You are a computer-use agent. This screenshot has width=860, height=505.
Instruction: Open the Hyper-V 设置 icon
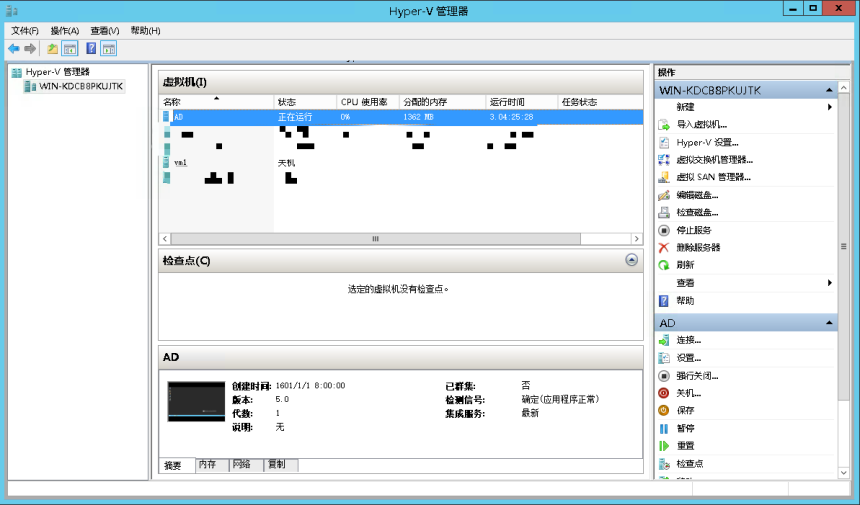click(664, 143)
